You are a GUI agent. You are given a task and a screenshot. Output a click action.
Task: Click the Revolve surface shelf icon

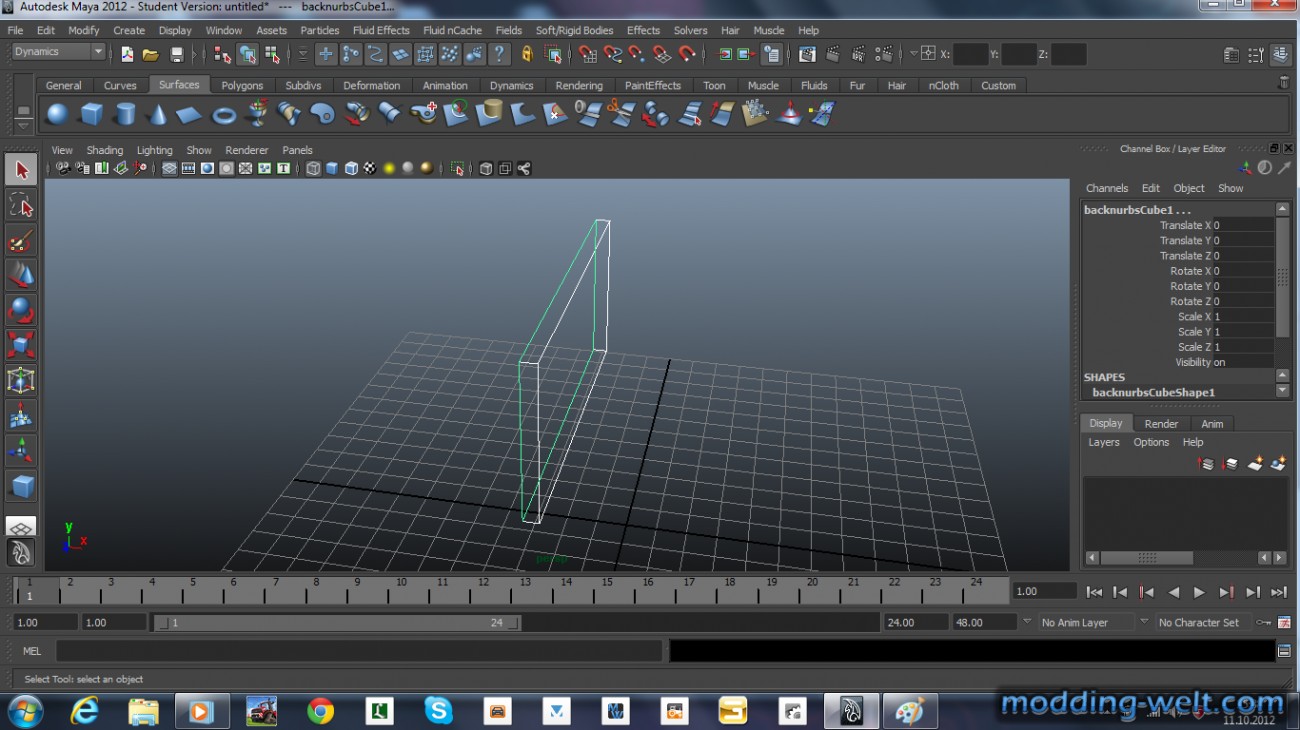pos(257,114)
